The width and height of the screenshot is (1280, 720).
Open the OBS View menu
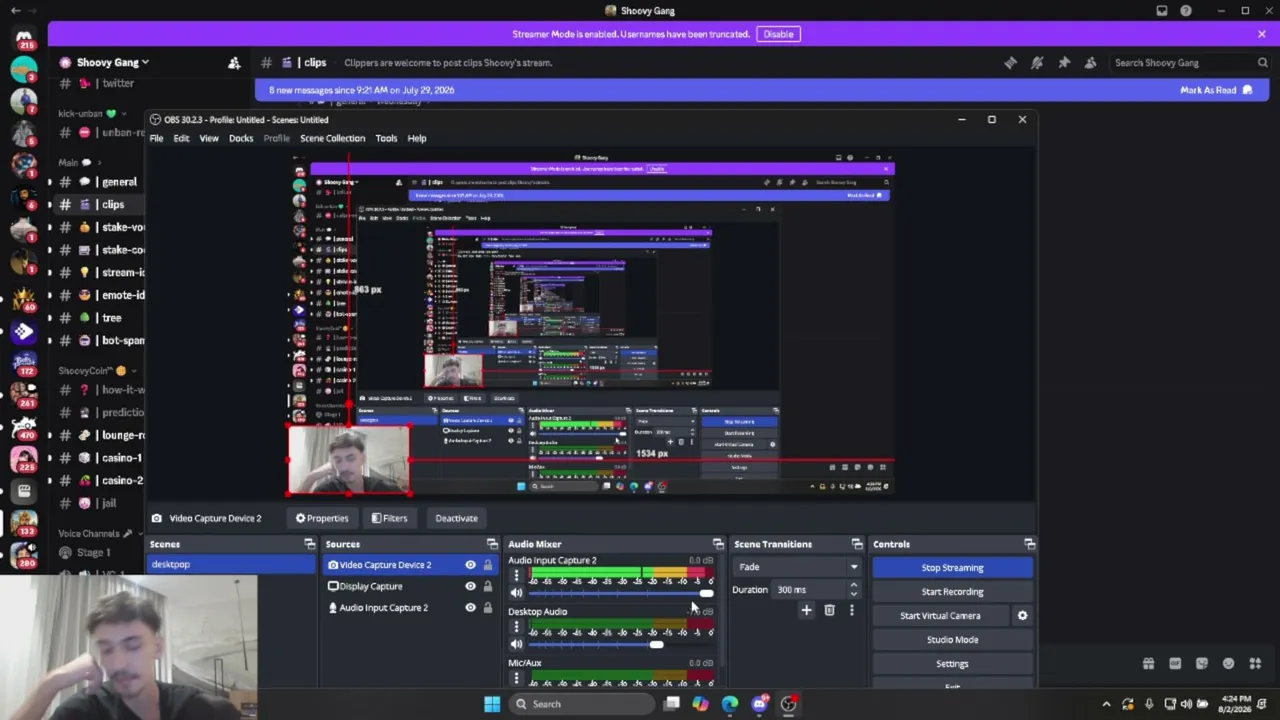(209, 138)
